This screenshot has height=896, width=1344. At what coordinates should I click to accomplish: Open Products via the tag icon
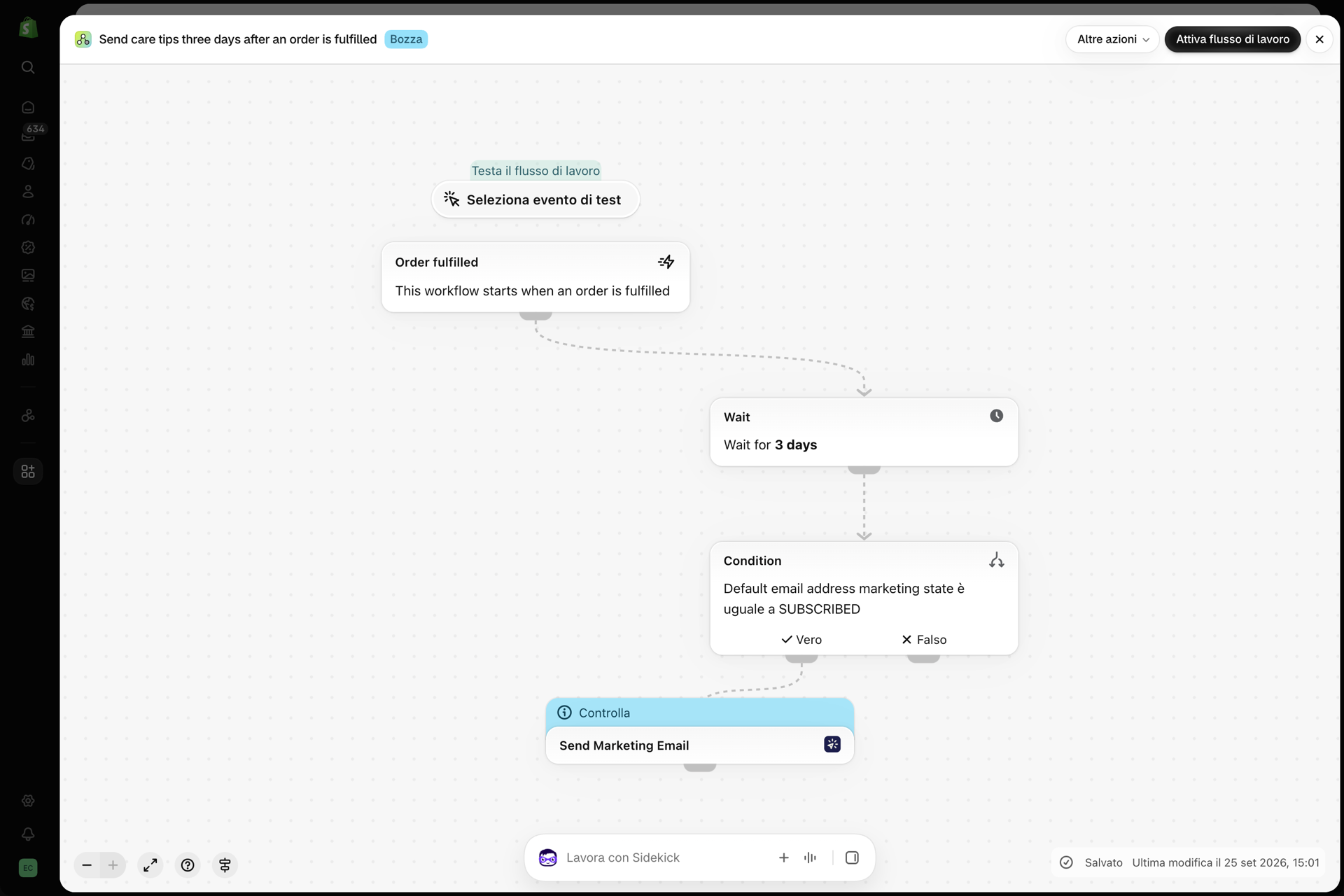(28, 163)
